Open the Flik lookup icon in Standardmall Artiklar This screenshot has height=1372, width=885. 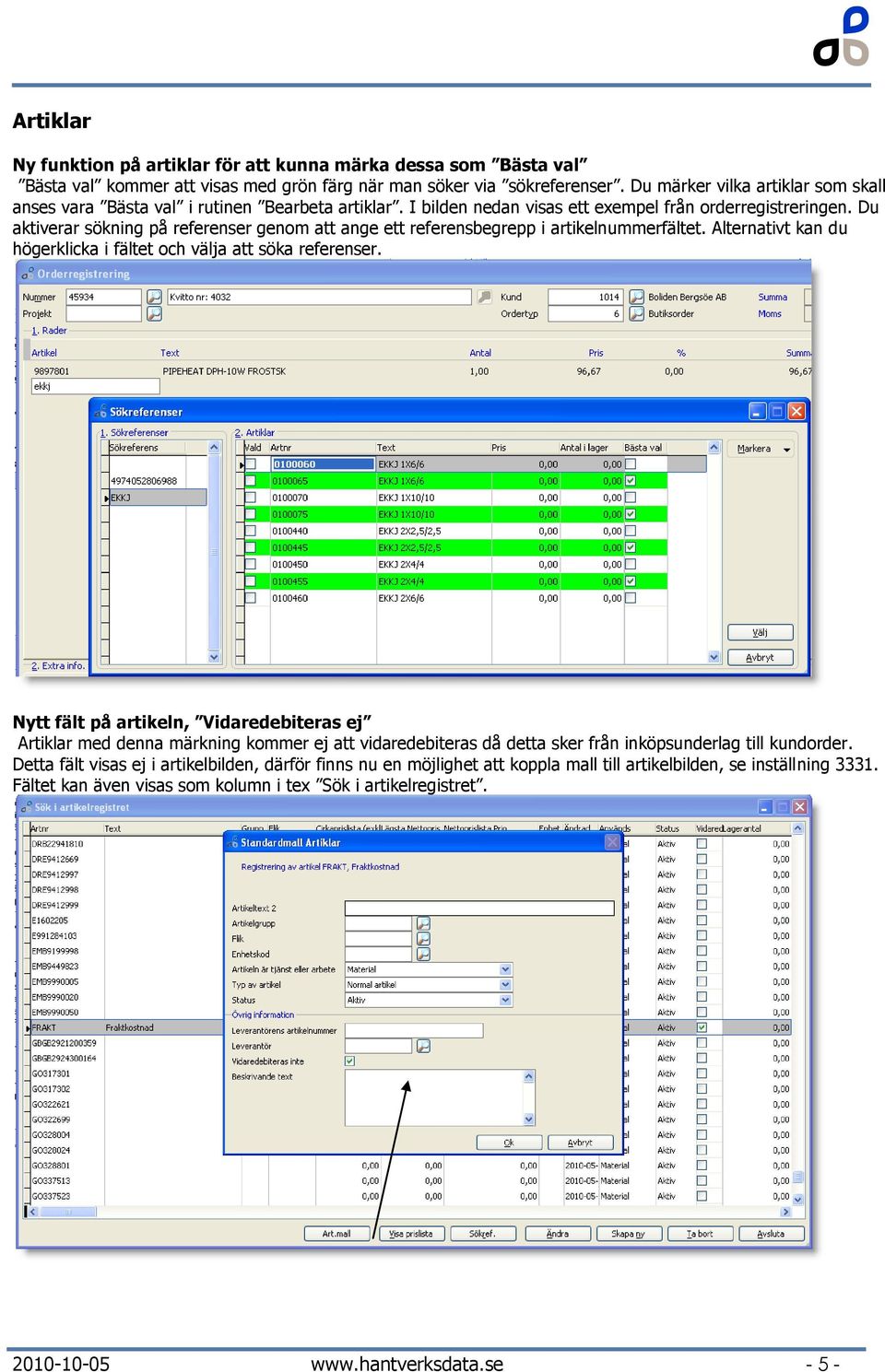[423, 939]
